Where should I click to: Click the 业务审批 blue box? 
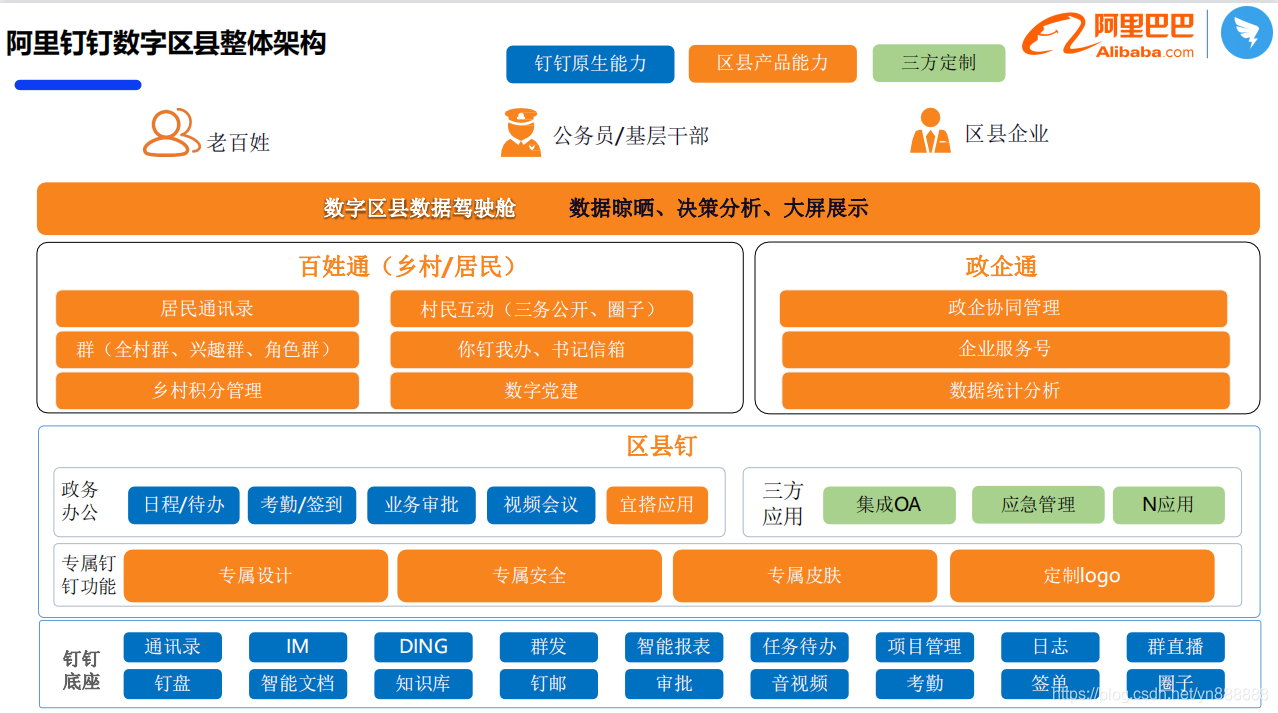tap(420, 505)
